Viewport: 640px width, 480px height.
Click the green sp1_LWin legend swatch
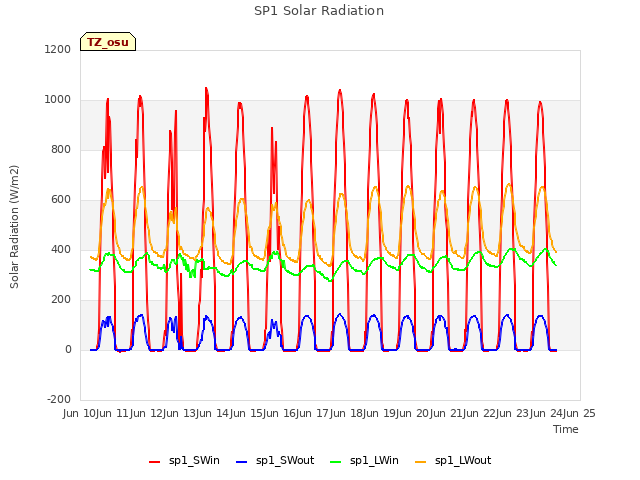click(x=336, y=462)
